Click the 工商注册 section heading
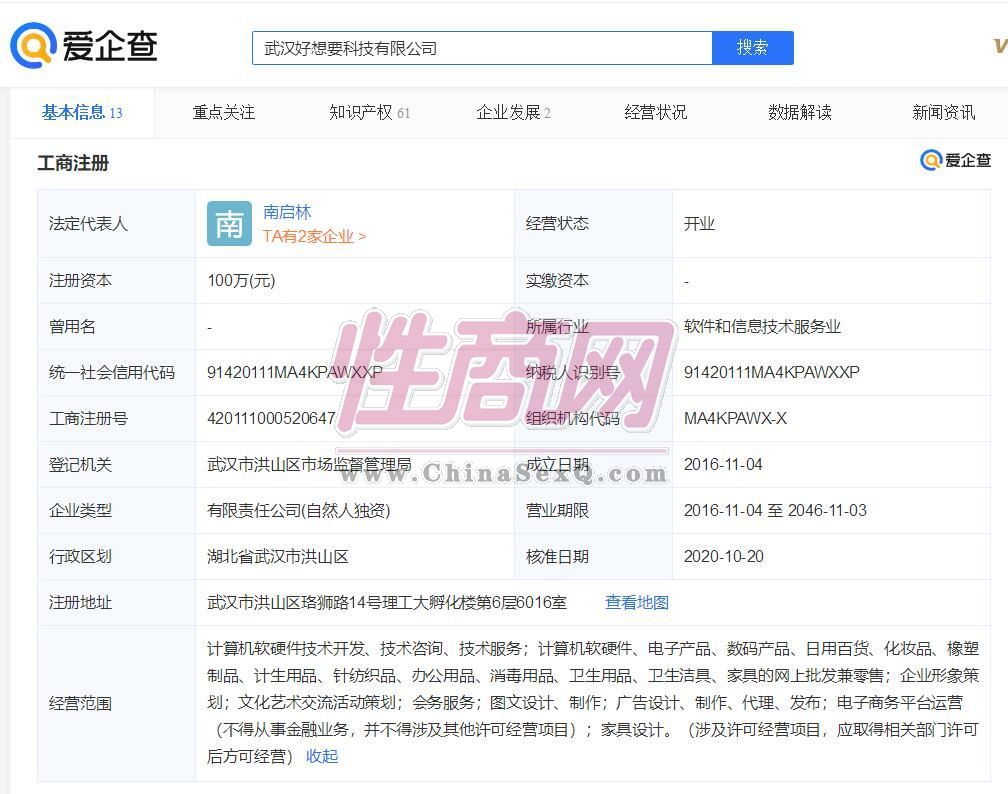 [x=73, y=163]
